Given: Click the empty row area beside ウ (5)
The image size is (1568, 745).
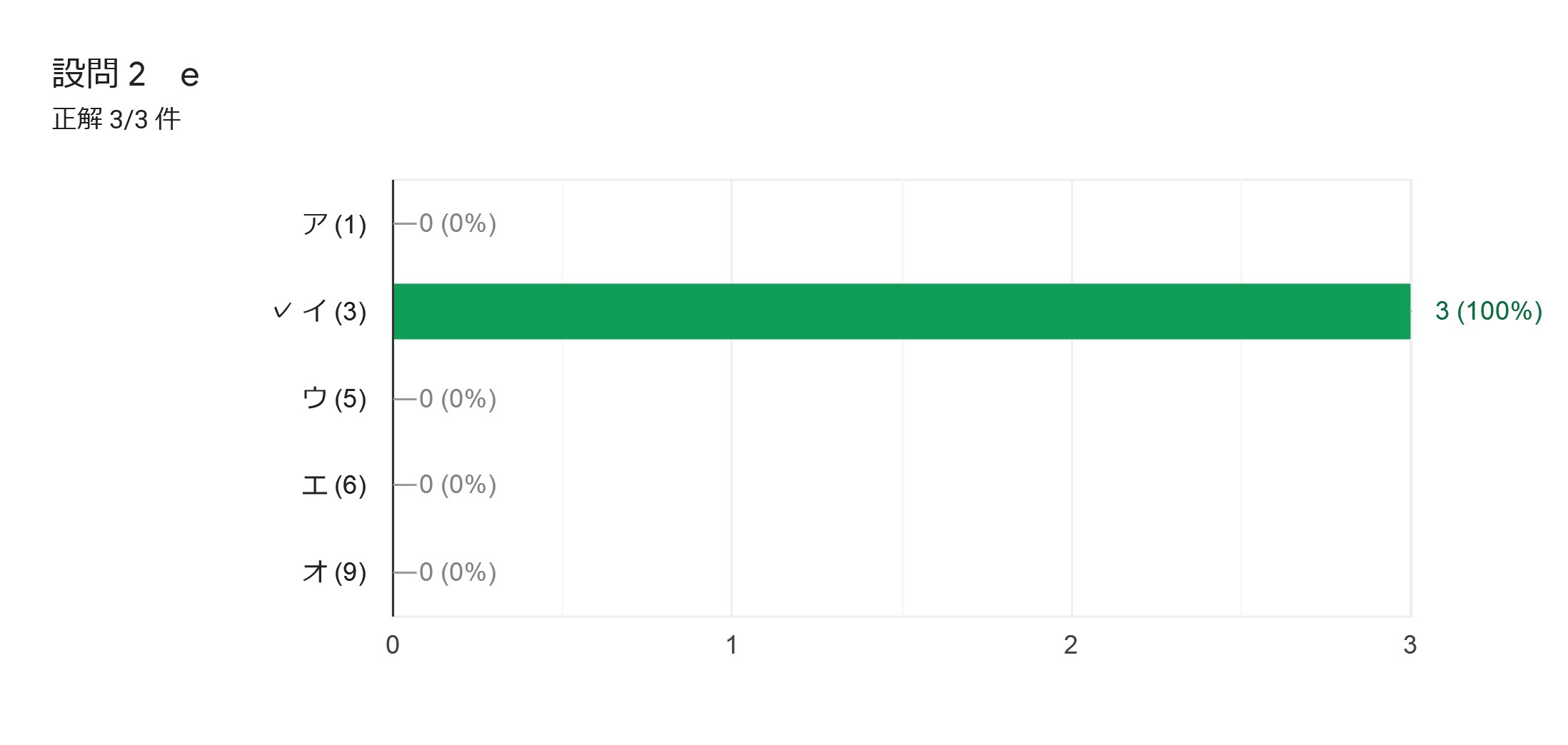Looking at the screenshot, I should click(954, 398).
